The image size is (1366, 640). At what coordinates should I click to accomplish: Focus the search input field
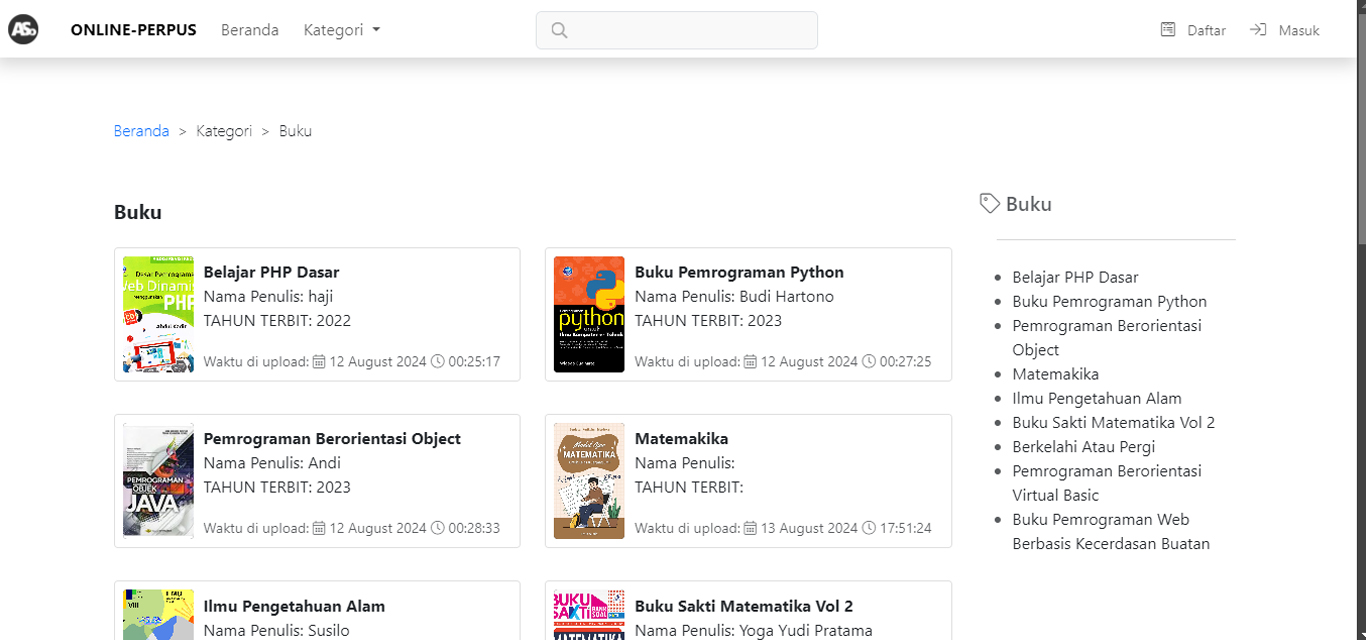[677, 30]
